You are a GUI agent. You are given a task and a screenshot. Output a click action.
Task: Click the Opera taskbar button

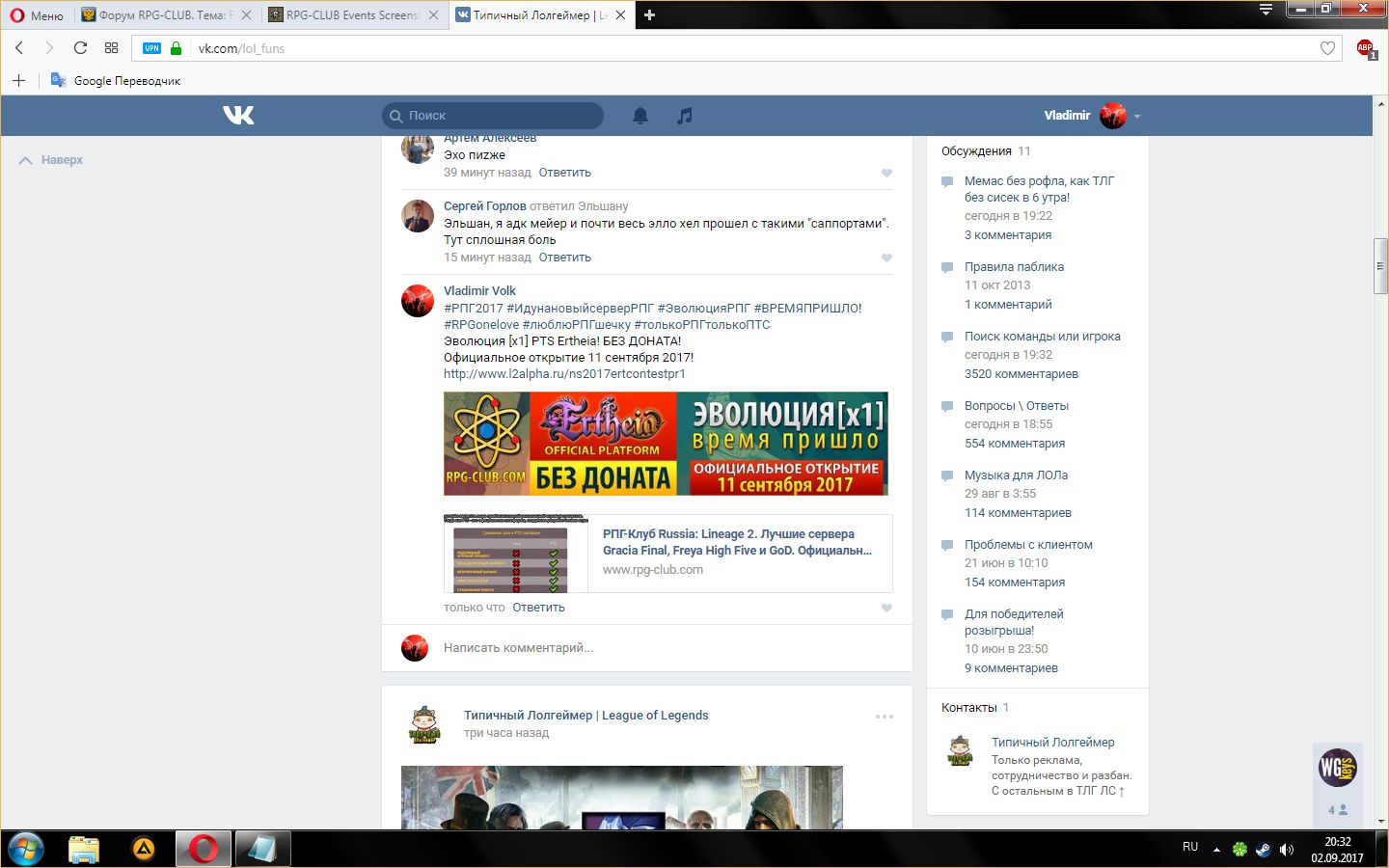(204, 849)
